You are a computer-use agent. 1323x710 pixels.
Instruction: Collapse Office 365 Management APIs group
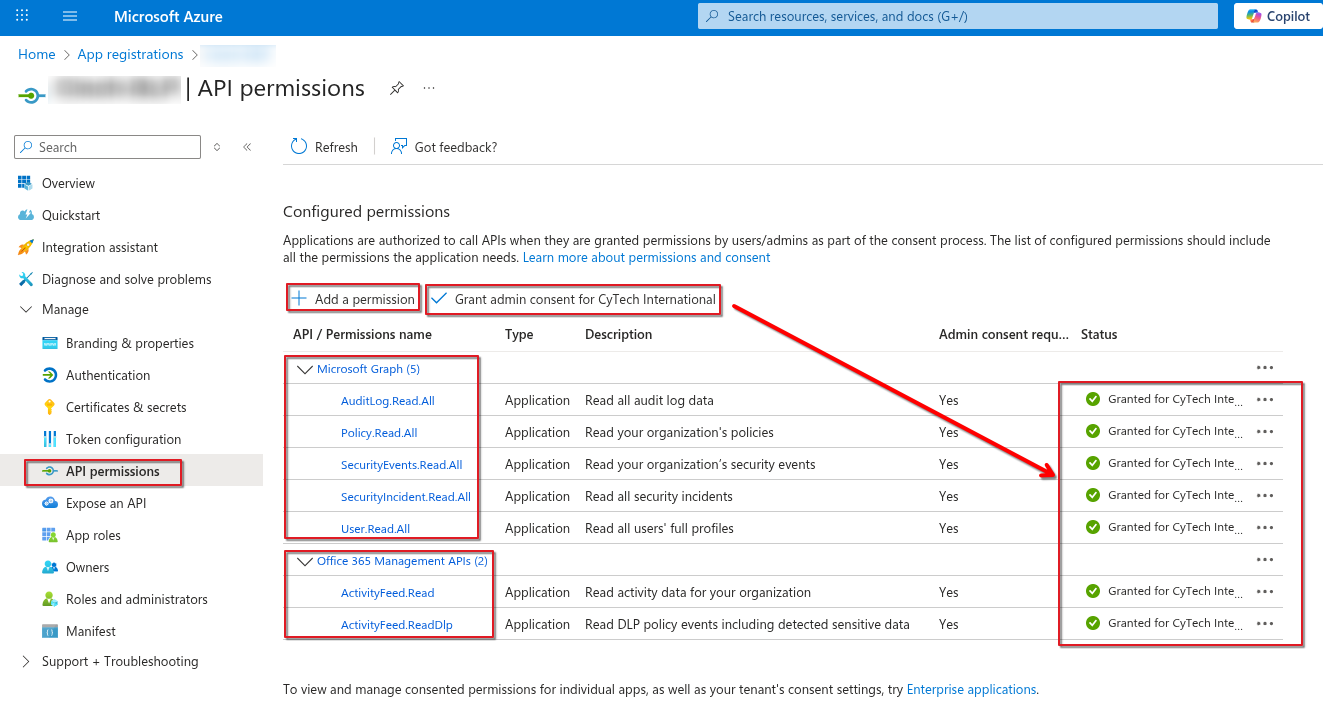coord(305,561)
